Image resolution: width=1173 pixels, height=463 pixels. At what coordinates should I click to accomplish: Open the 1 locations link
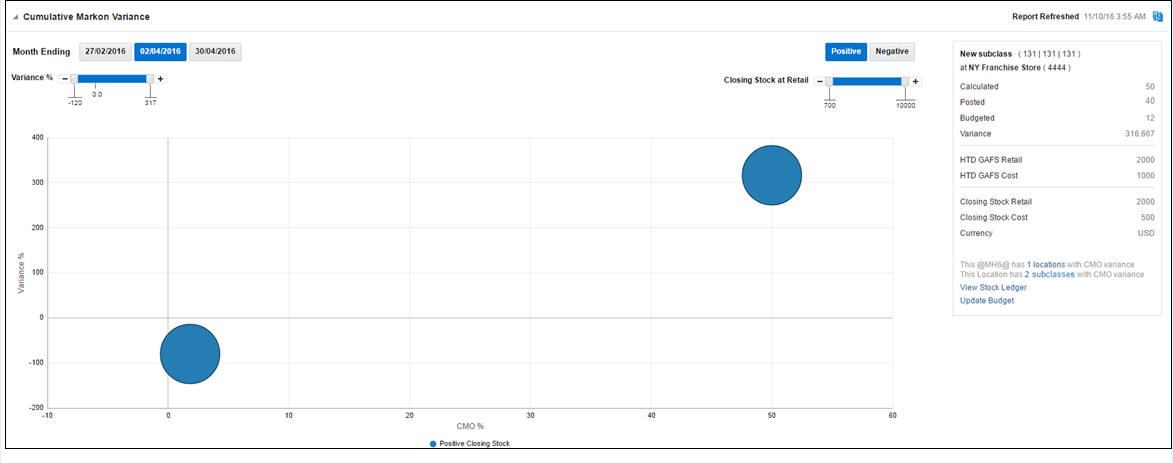[1048, 265]
